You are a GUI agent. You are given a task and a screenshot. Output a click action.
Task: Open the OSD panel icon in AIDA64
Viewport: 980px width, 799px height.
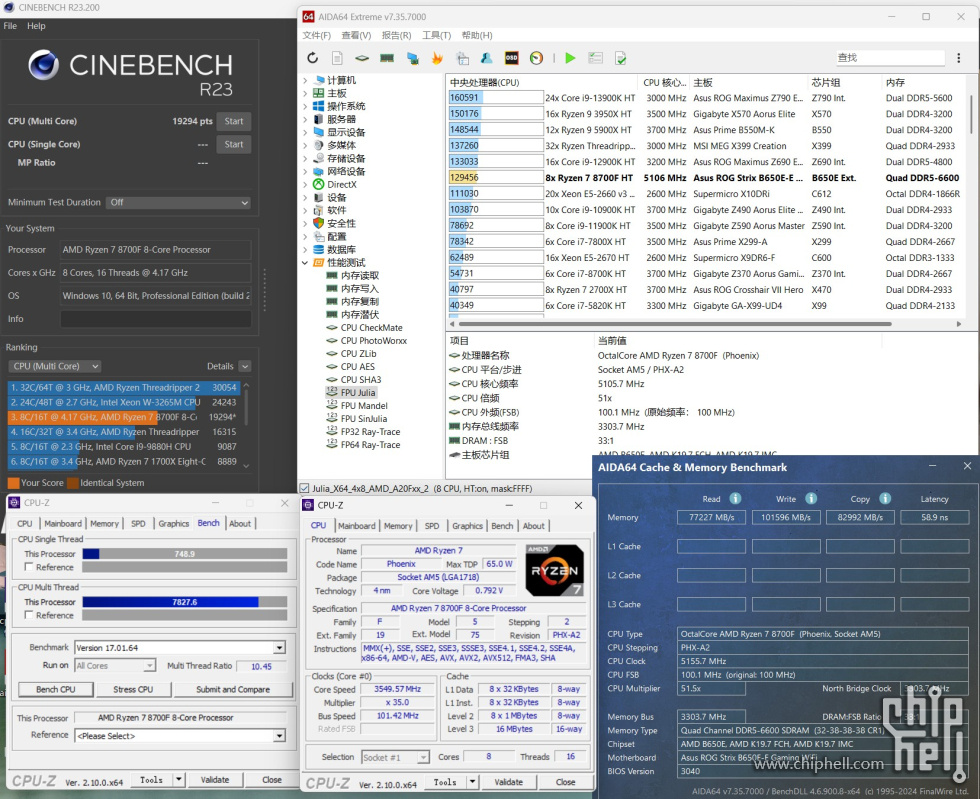point(511,58)
